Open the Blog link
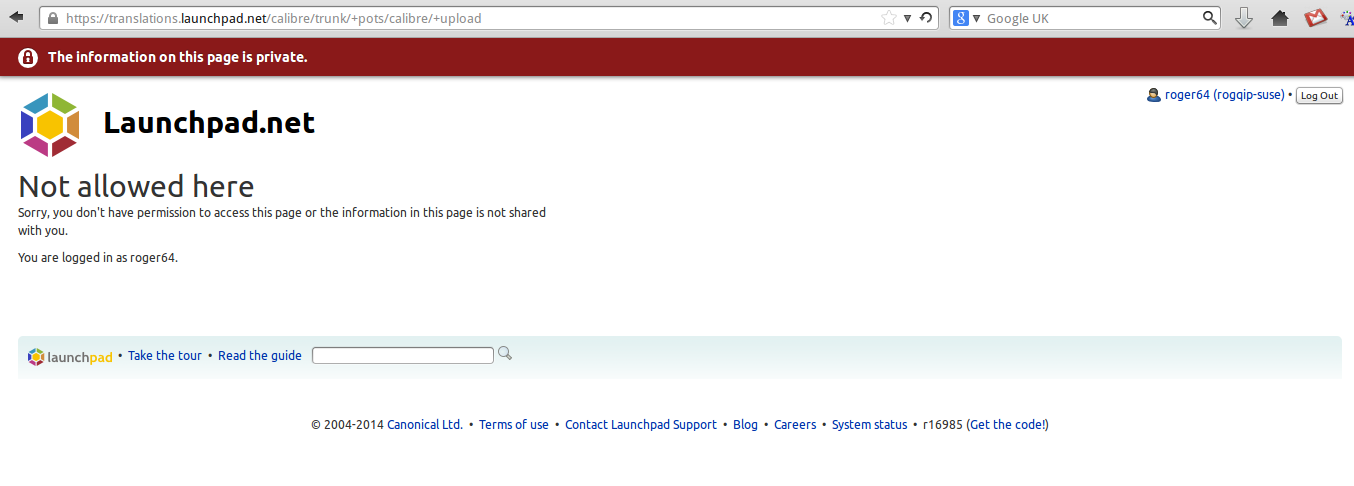The image size is (1354, 486). tap(746, 425)
